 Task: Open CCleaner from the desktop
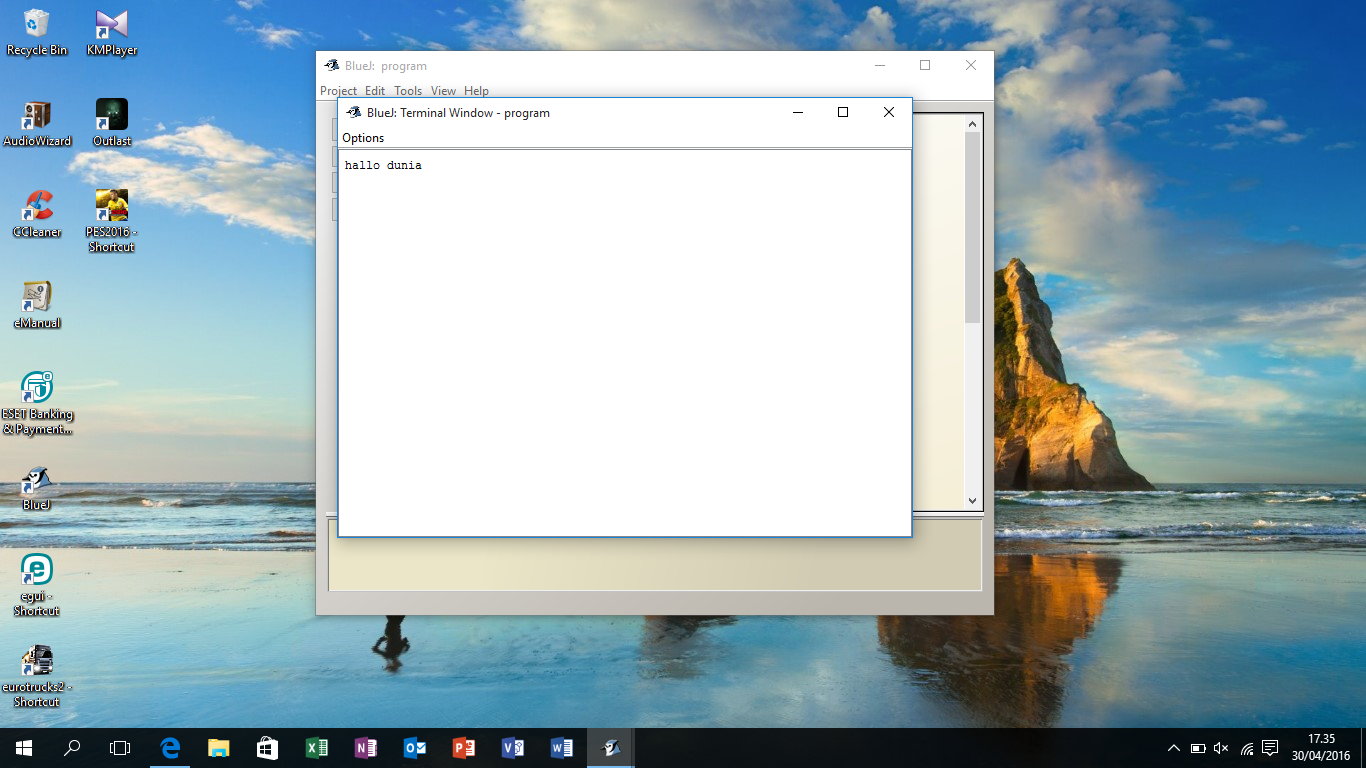(x=36, y=207)
